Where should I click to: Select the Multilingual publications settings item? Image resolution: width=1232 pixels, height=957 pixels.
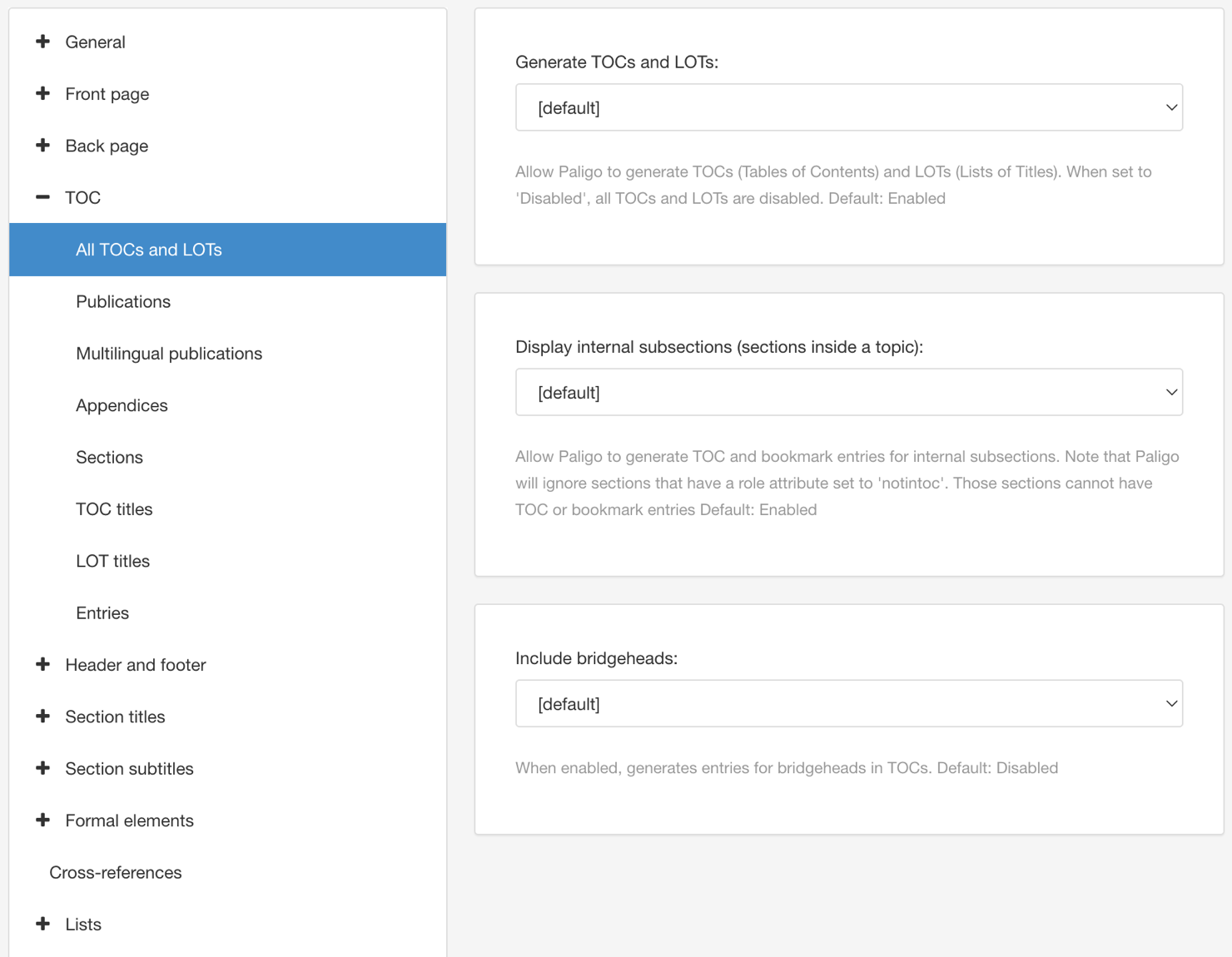click(169, 353)
